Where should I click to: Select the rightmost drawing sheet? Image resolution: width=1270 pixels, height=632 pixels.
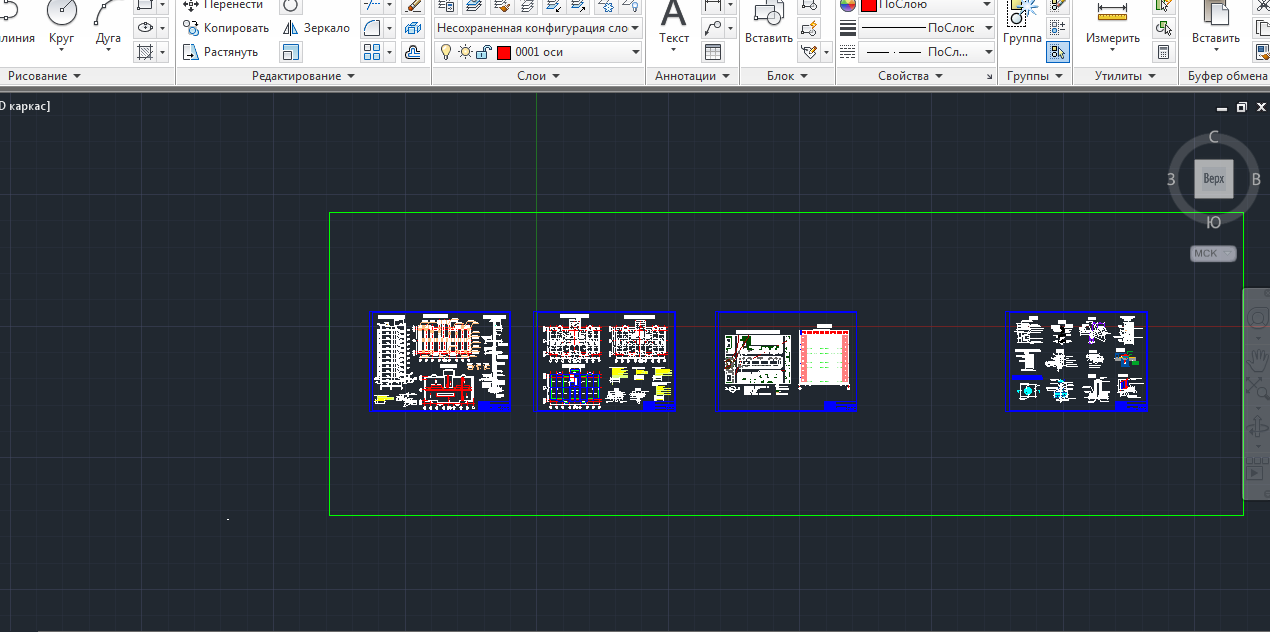1077,361
